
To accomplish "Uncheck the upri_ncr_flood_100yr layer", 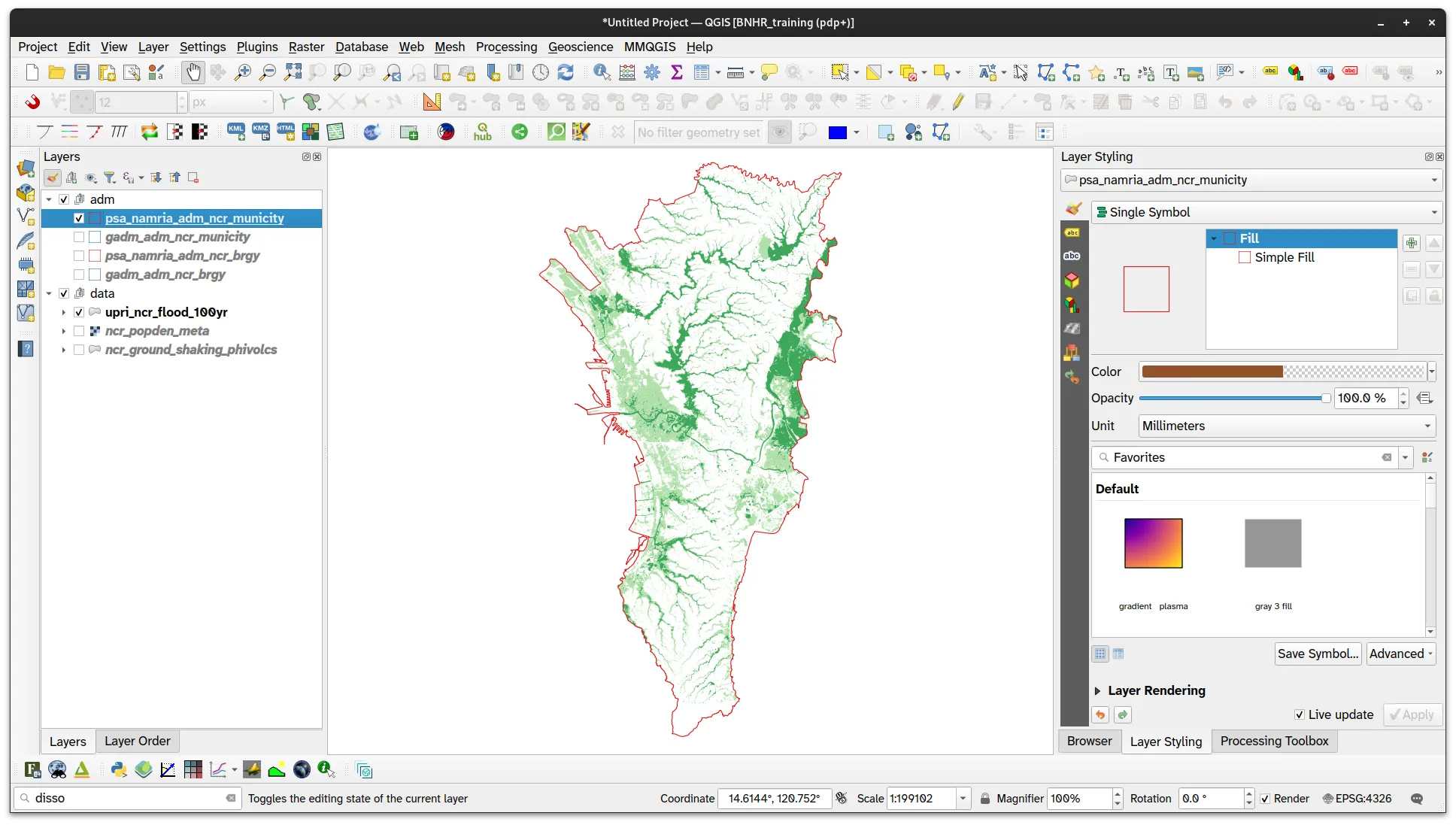I will click(79, 312).
